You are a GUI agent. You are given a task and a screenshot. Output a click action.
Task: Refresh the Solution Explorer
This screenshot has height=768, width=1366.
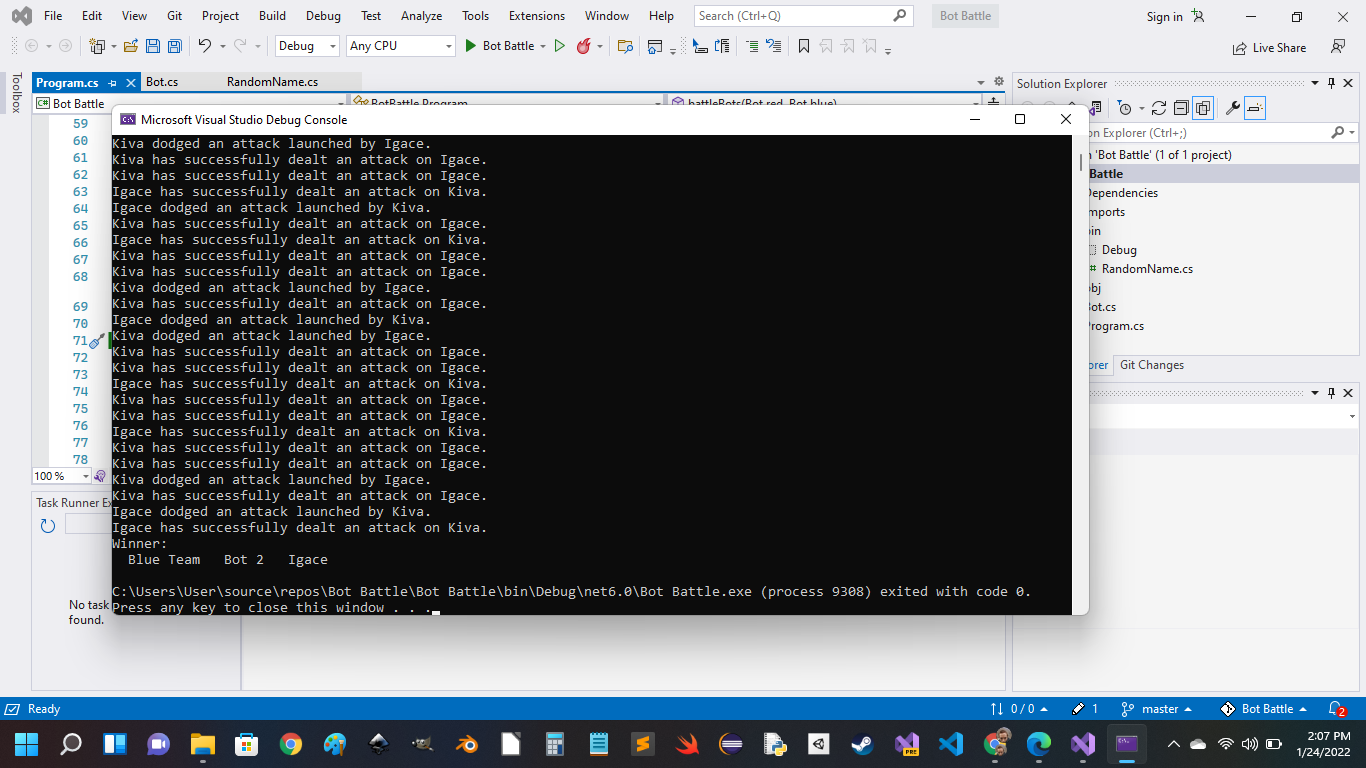[1159, 107]
